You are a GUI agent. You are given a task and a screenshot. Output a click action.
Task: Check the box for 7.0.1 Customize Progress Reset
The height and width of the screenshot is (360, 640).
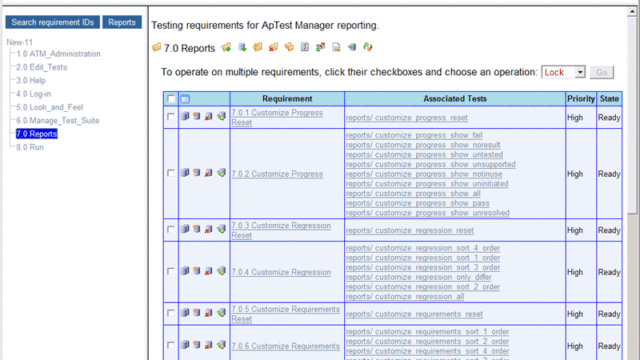pyautogui.click(x=171, y=117)
